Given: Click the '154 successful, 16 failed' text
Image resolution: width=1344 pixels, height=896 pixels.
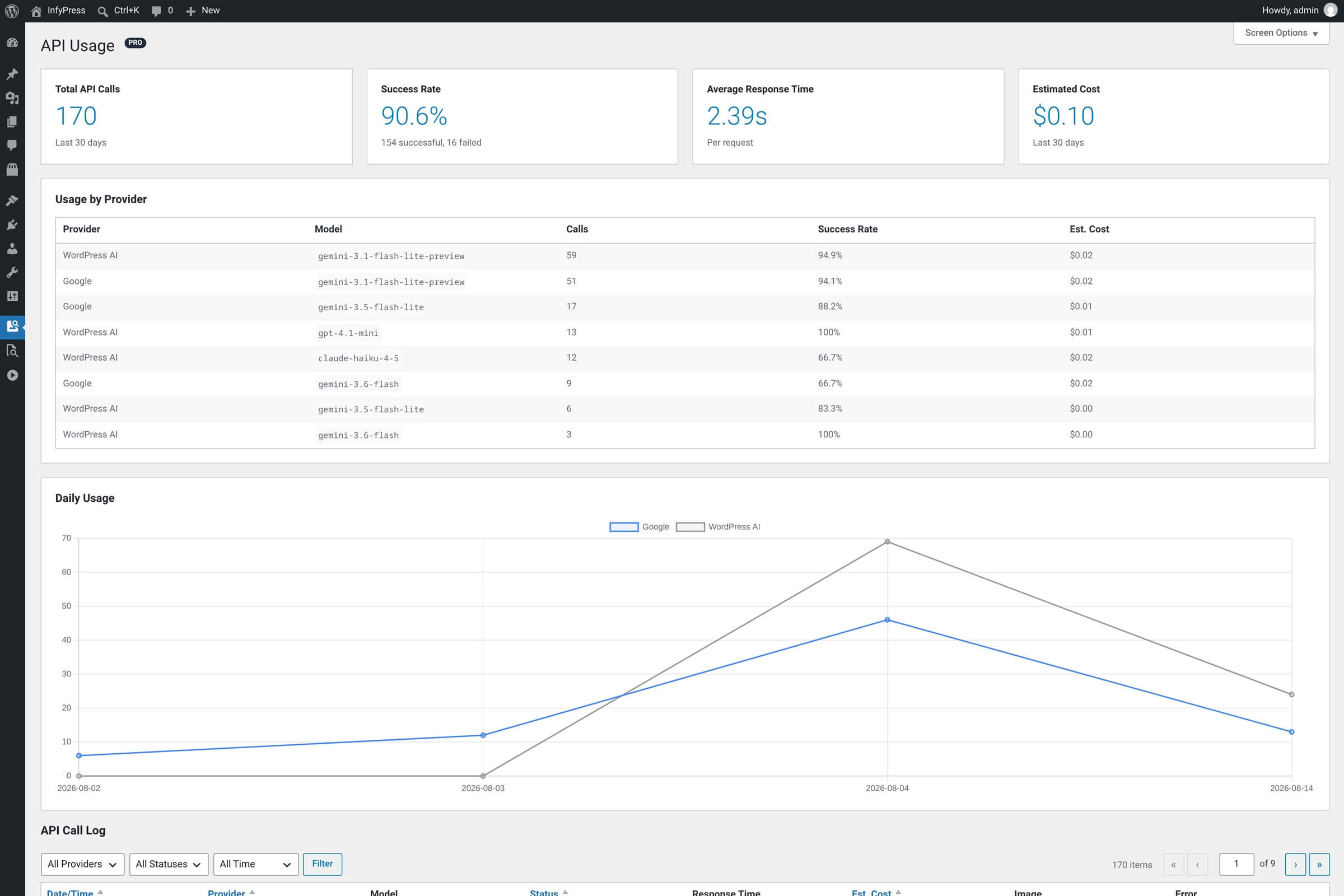Looking at the screenshot, I should pos(431,143).
